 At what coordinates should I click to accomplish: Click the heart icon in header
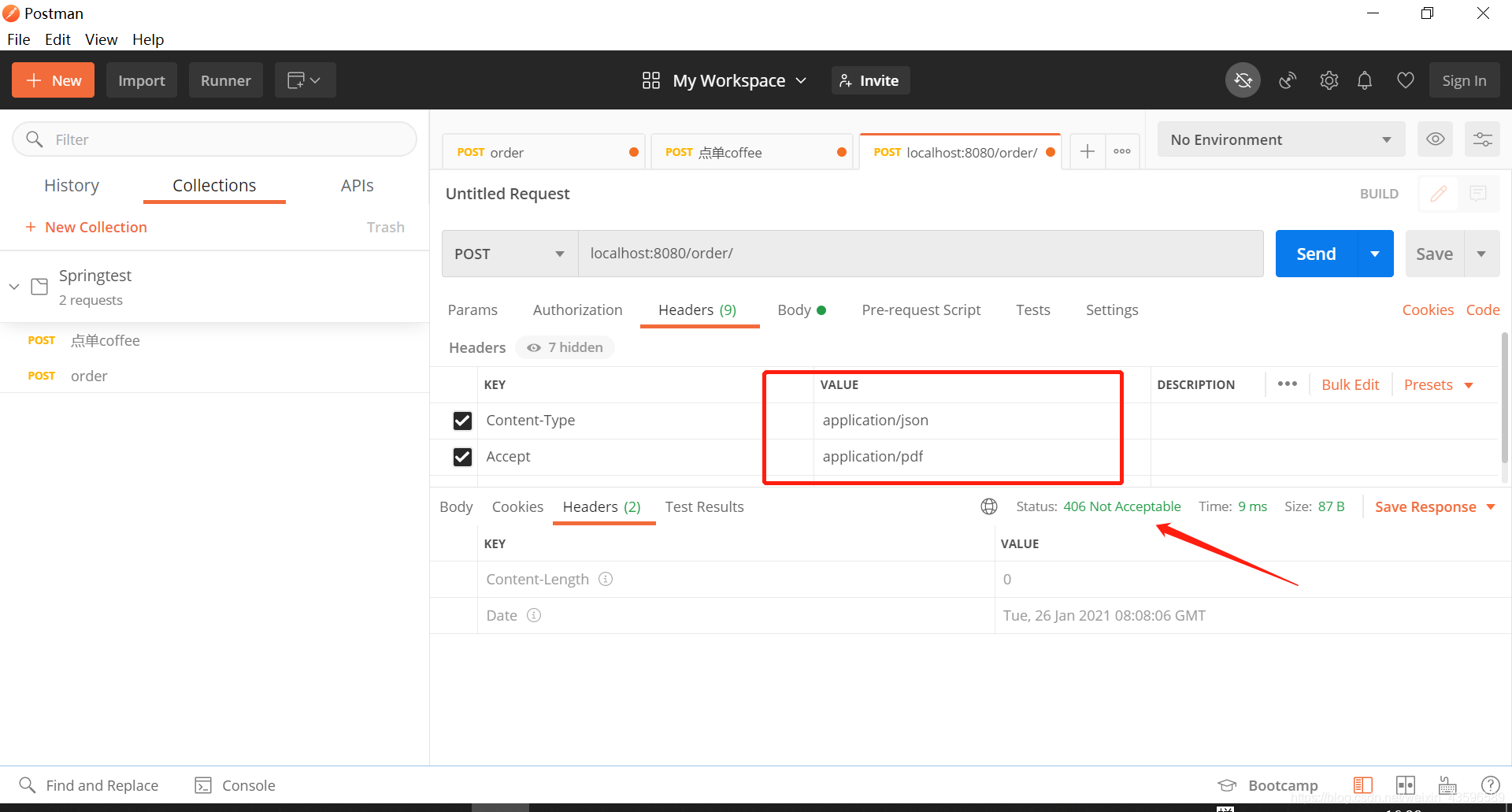(1406, 80)
